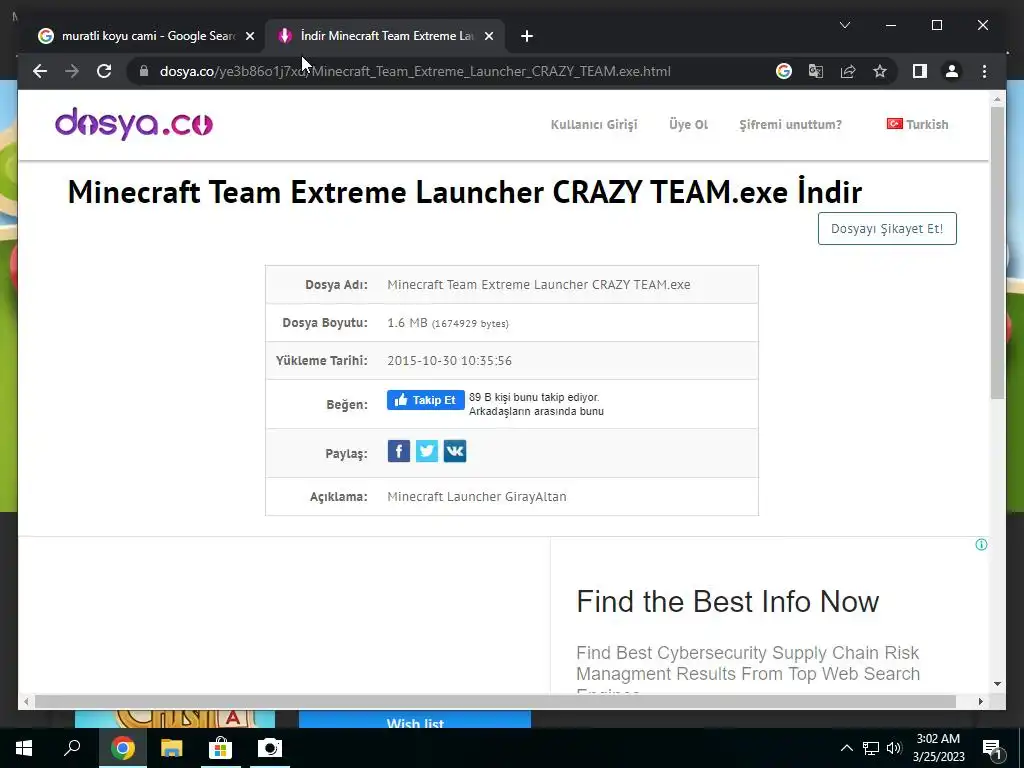Select file name Minecraft Team Extreme Launcher CRAZY TEAM.exe

click(x=539, y=285)
